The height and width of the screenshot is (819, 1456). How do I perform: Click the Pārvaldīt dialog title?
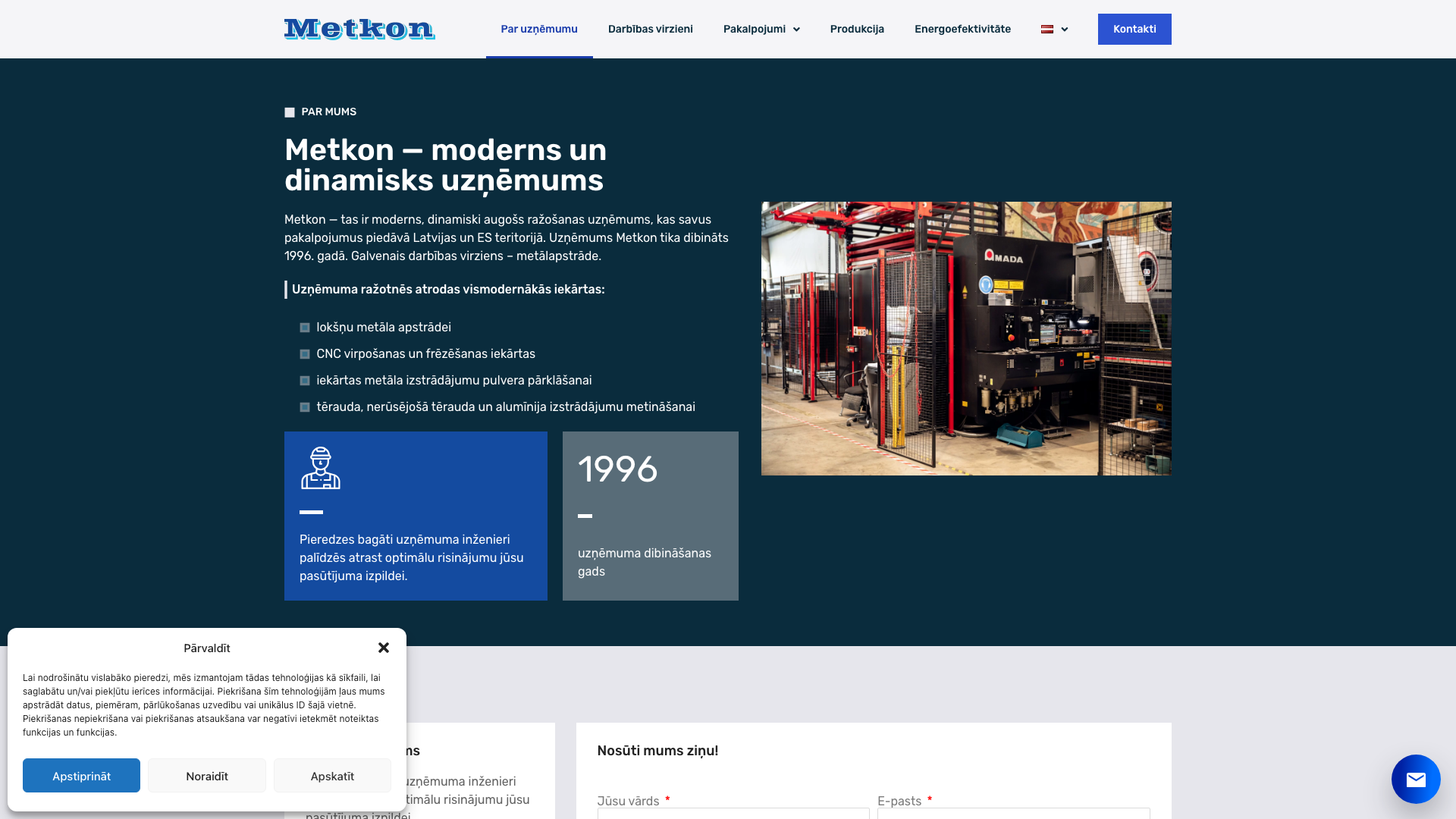click(x=207, y=648)
